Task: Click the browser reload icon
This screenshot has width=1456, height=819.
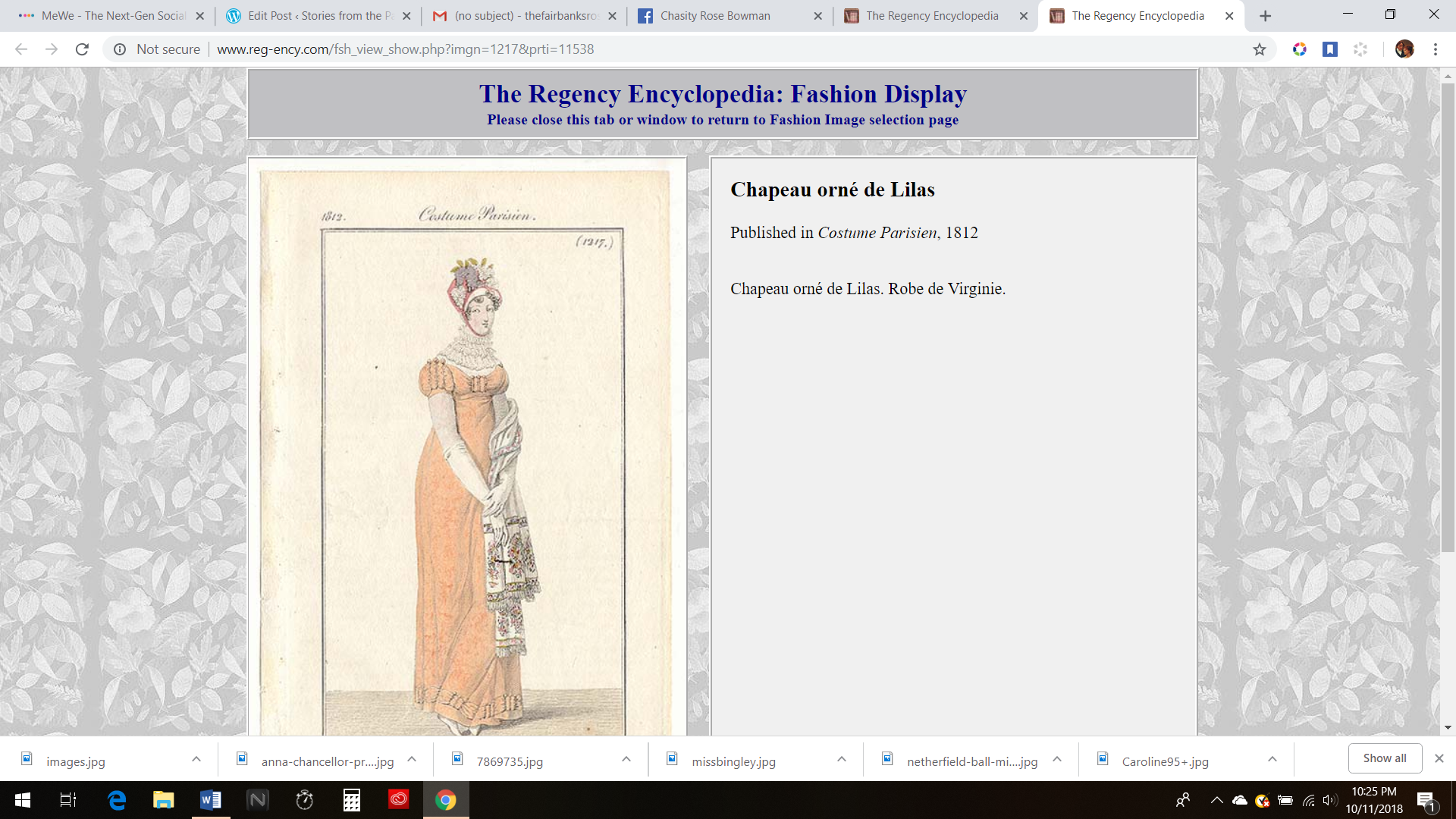Action: (x=82, y=49)
